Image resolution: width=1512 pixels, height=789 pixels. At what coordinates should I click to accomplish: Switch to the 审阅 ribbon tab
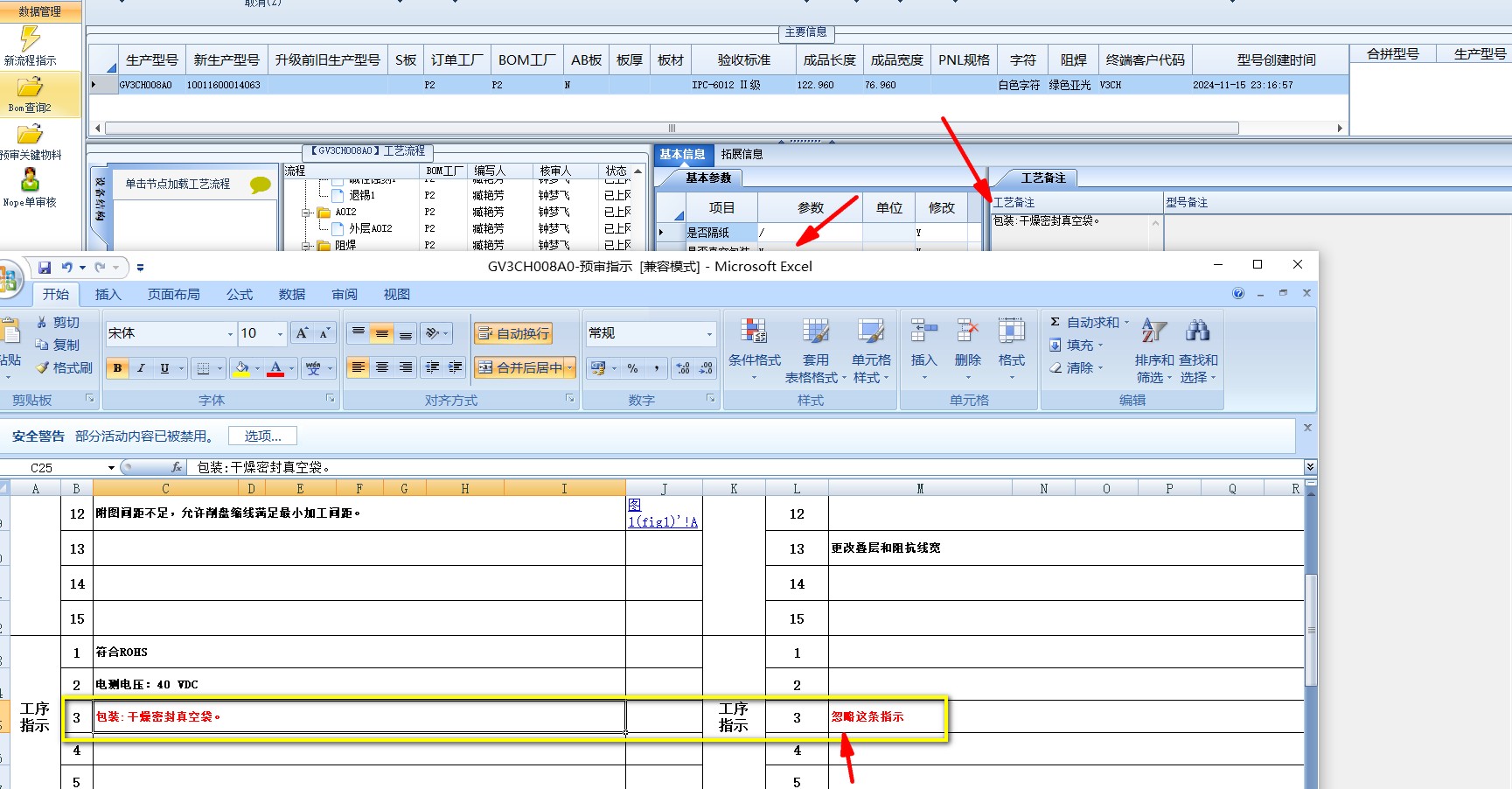pyautogui.click(x=345, y=295)
